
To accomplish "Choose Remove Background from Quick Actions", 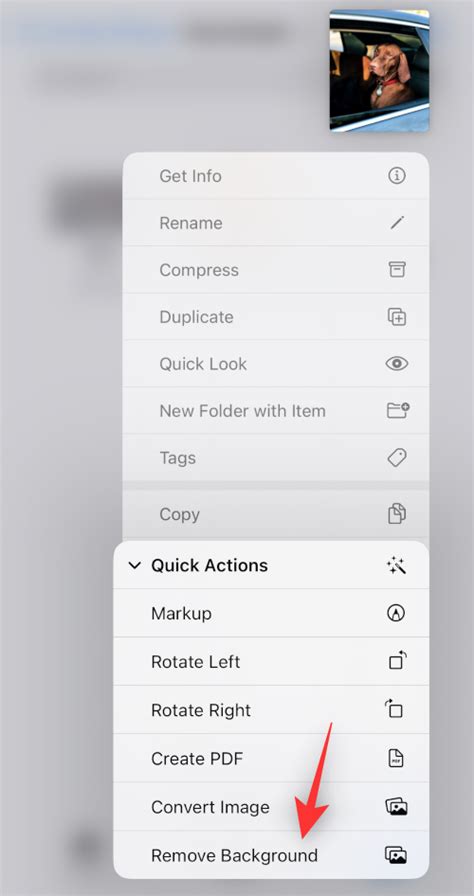I will (x=271, y=855).
